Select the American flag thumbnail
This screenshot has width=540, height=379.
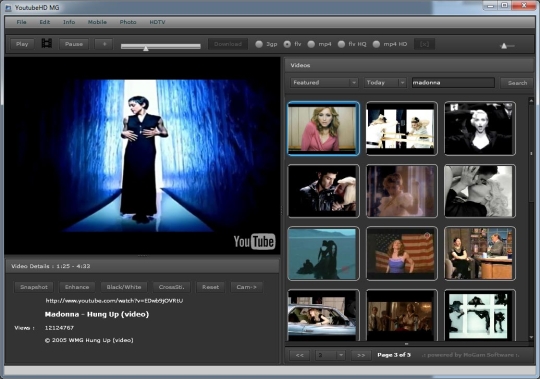coord(402,253)
